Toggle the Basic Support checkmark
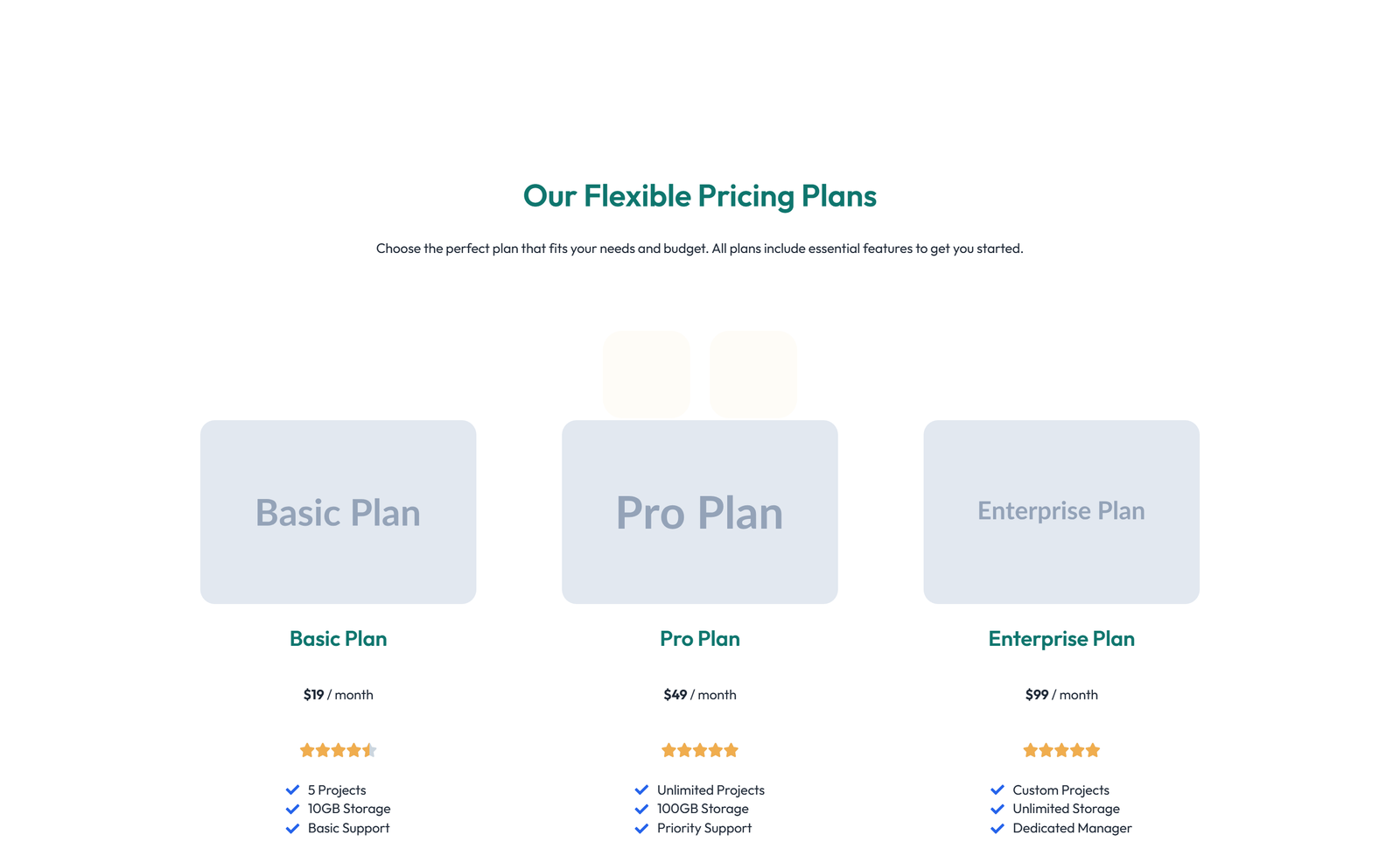1400x856 pixels. [291, 828]
